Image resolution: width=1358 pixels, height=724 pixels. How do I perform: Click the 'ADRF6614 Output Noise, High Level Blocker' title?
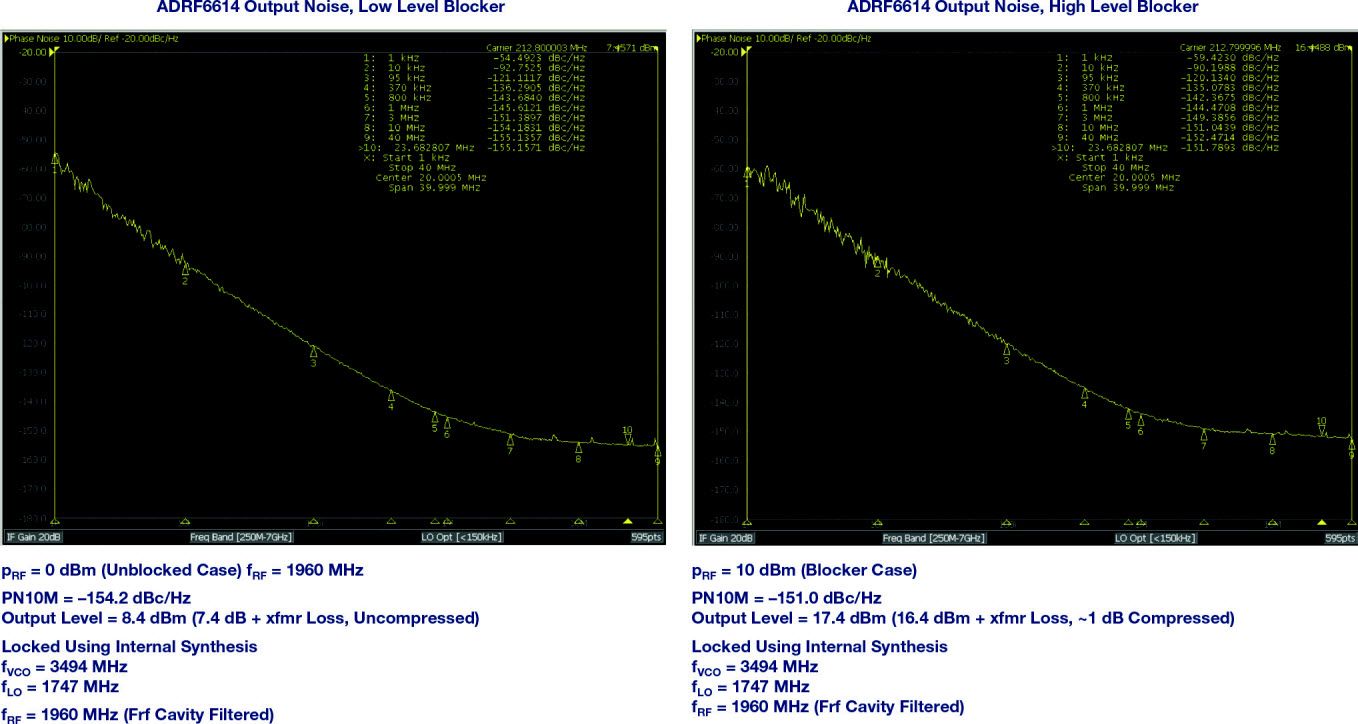(x=1022, y=8)
